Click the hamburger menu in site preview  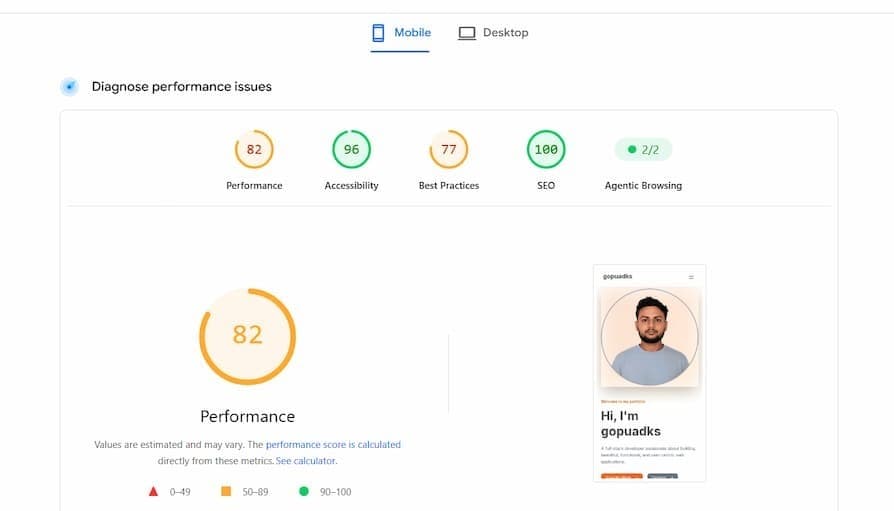click(x=691, y=277)
